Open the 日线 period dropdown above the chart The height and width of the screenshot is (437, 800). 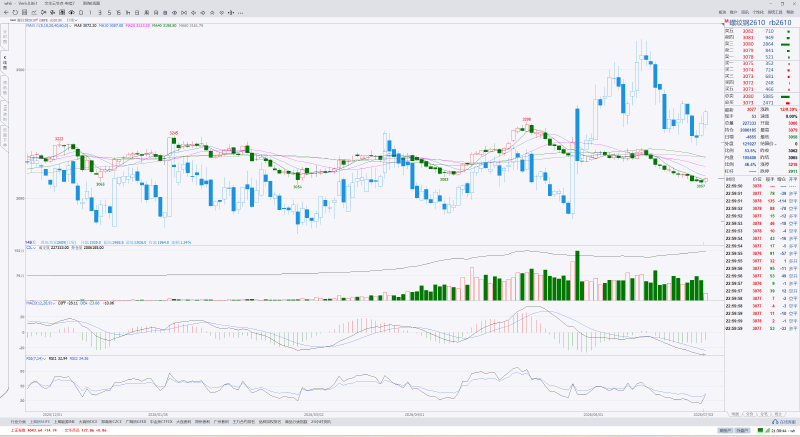point(72,20)
